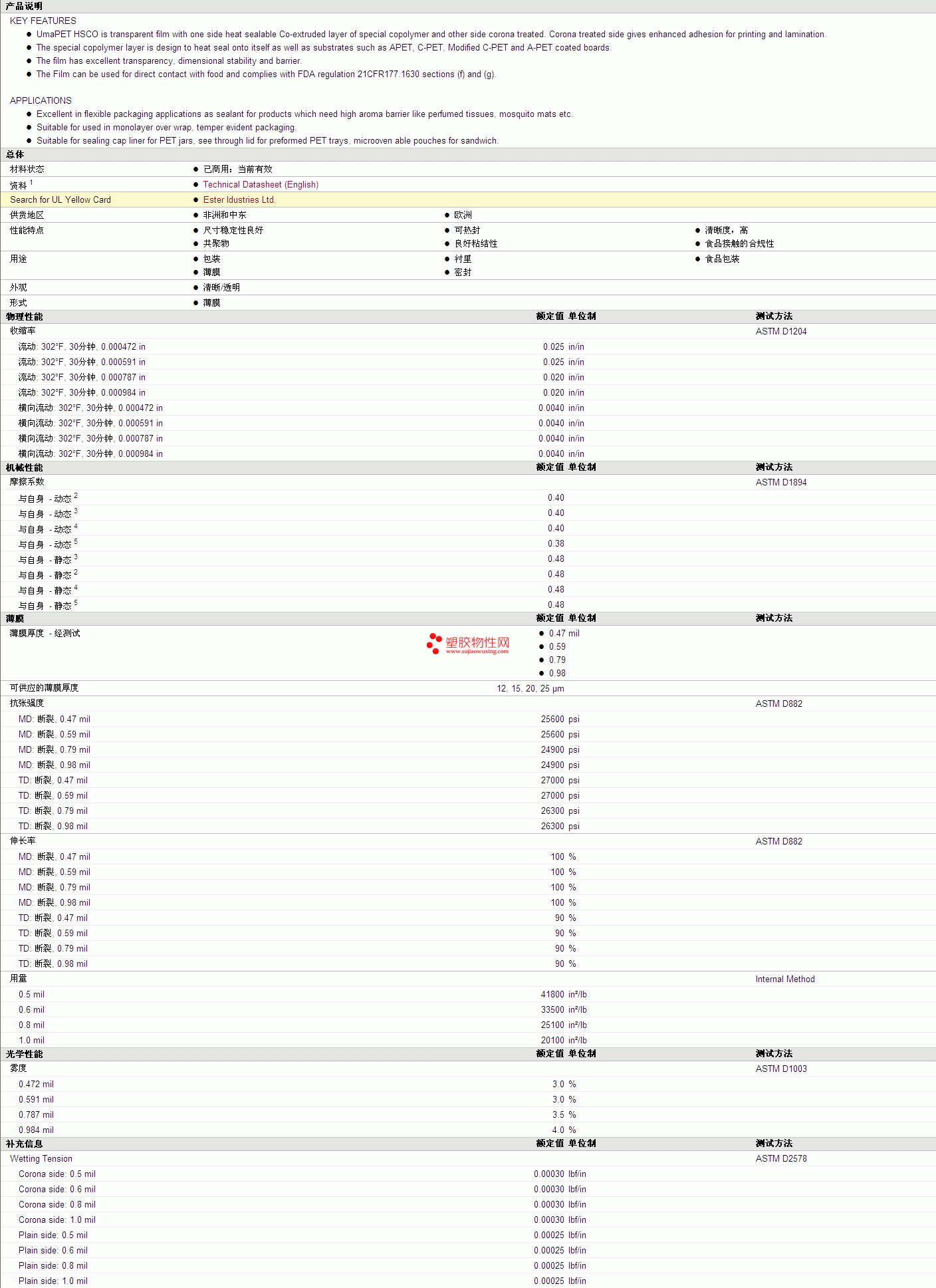Click the feature "尺寸稳定性良好"
Image resolution: width=936 pixels, height=1288 pixels.
coord(233,231)
